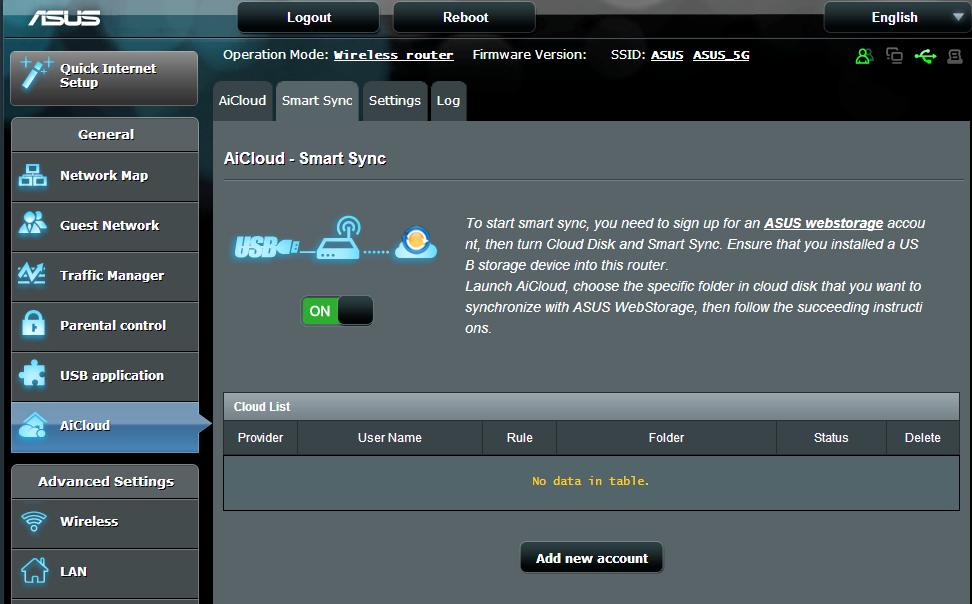Click the Folder column header
The height and width of the screenshot is (604, 972).
click(666, 438)
